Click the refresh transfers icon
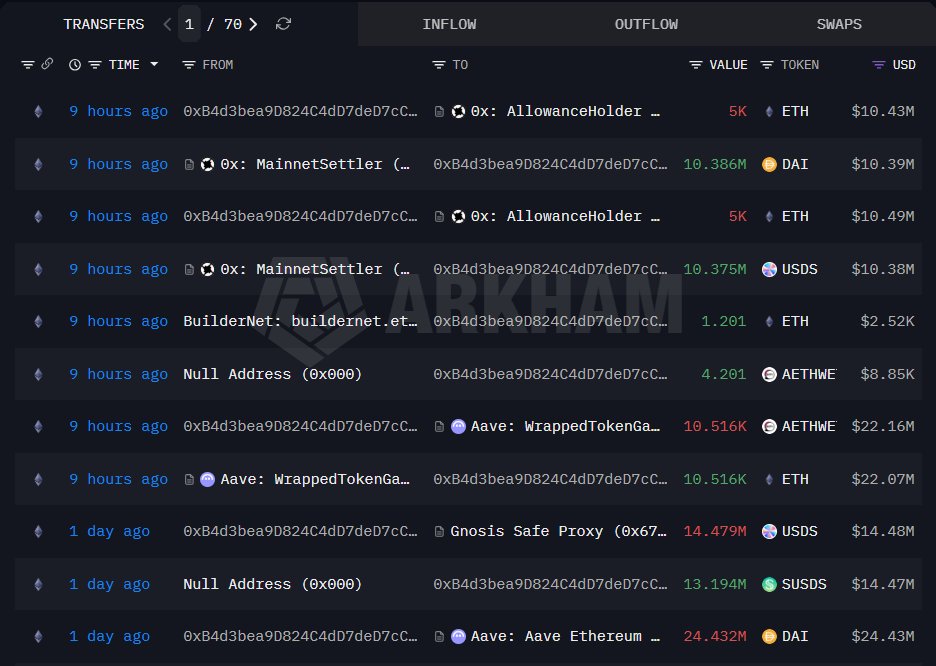 [x=284, y=24]
